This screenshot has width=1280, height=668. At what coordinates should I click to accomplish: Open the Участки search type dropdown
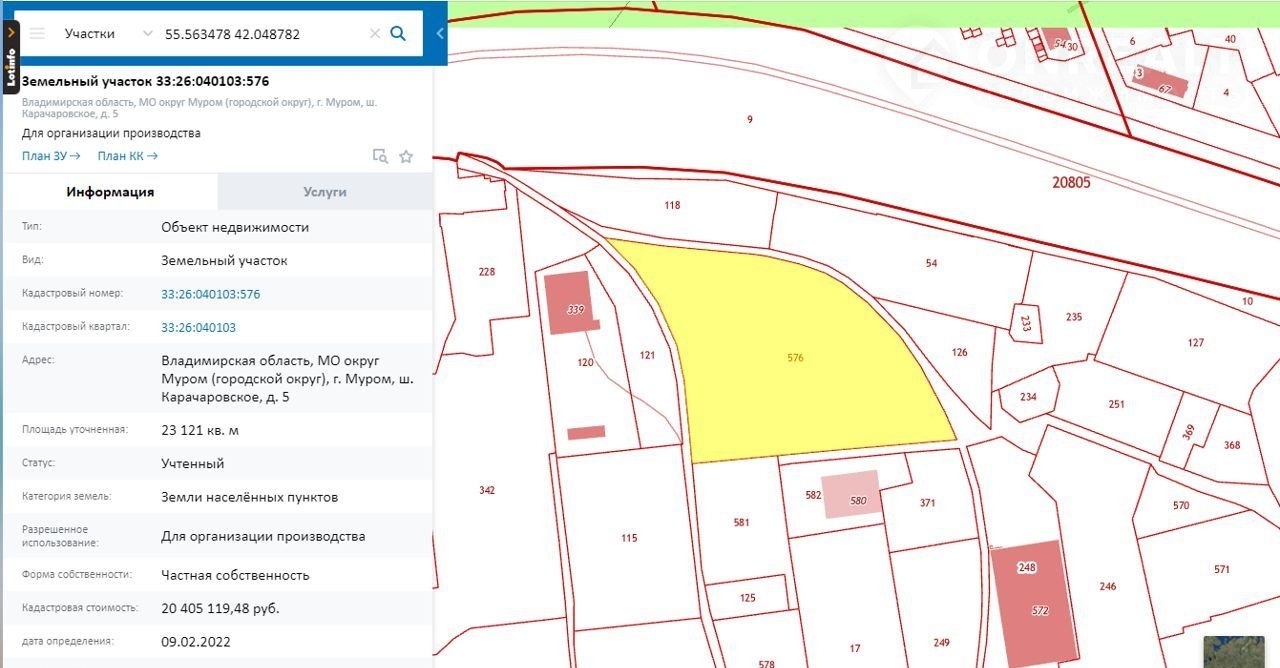point(104,33)
